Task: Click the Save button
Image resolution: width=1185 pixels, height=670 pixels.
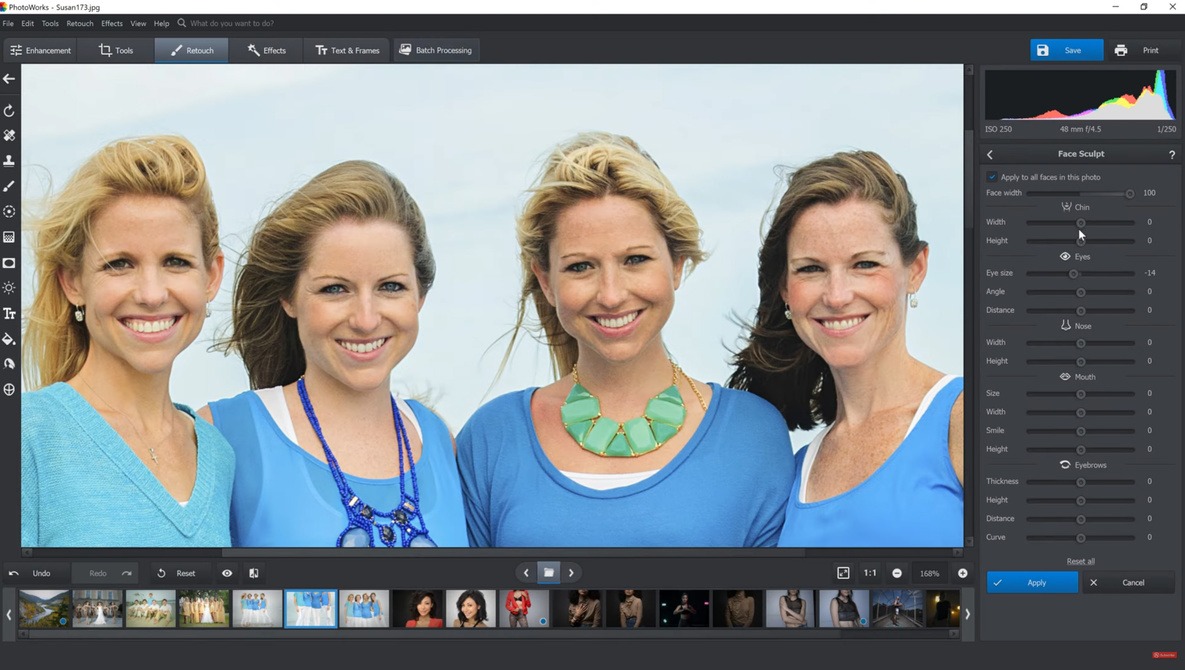Action: click(x=1066, y=51)
